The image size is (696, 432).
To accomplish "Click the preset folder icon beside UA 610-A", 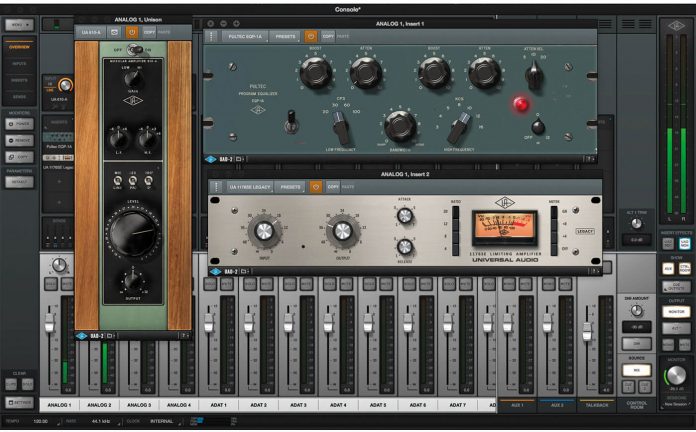I will coord(116,33).
